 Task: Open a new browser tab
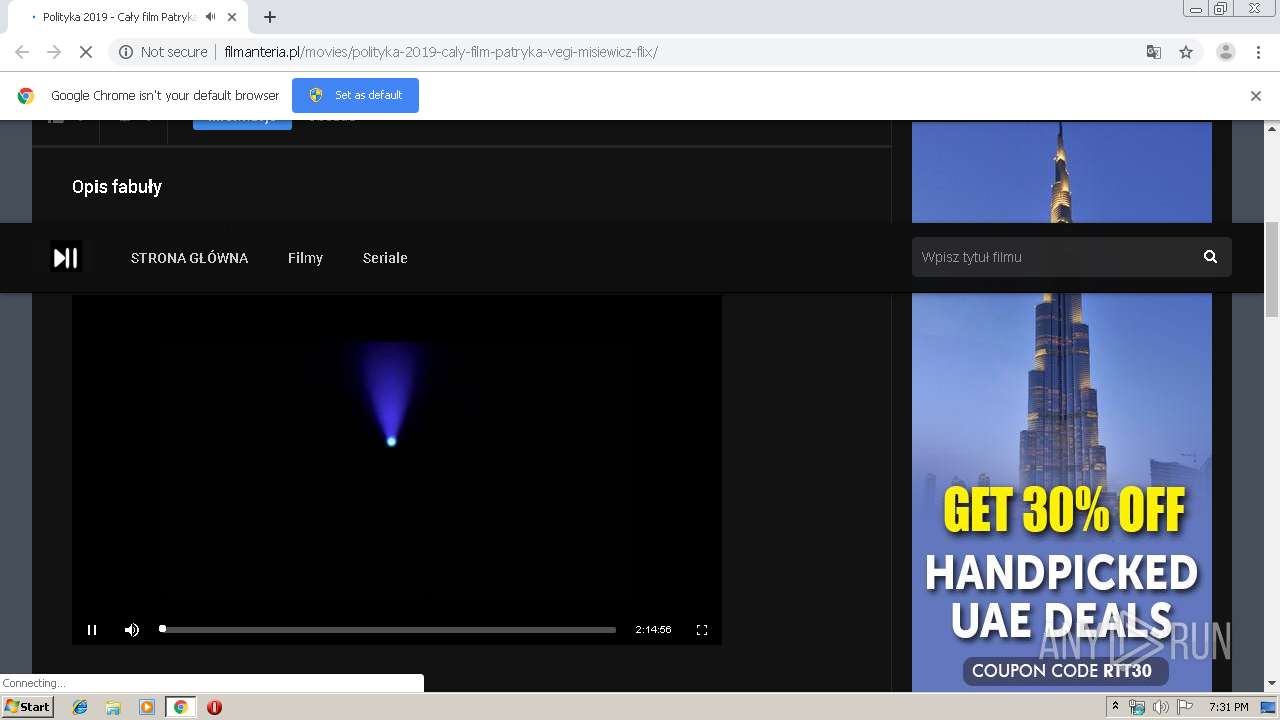270,17
